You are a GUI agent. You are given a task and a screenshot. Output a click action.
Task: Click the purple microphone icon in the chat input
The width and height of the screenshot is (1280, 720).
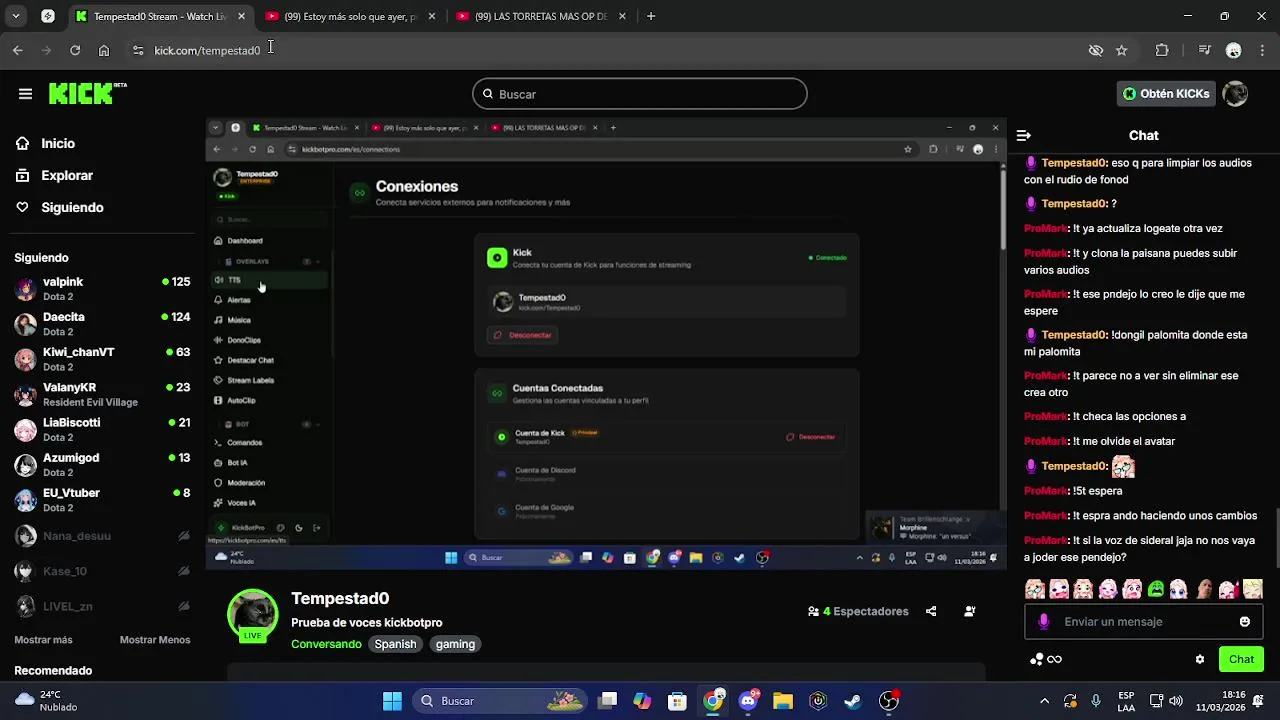coord(1044,621)
